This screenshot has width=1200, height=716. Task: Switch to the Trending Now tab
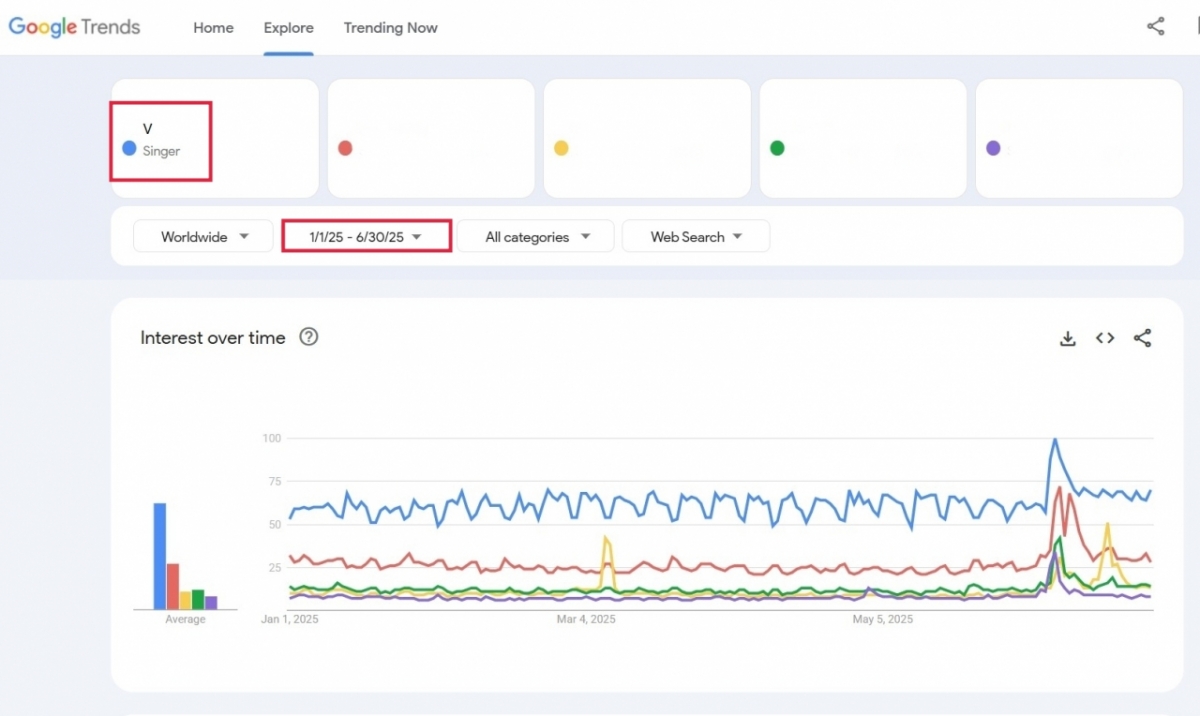[390, 28]
